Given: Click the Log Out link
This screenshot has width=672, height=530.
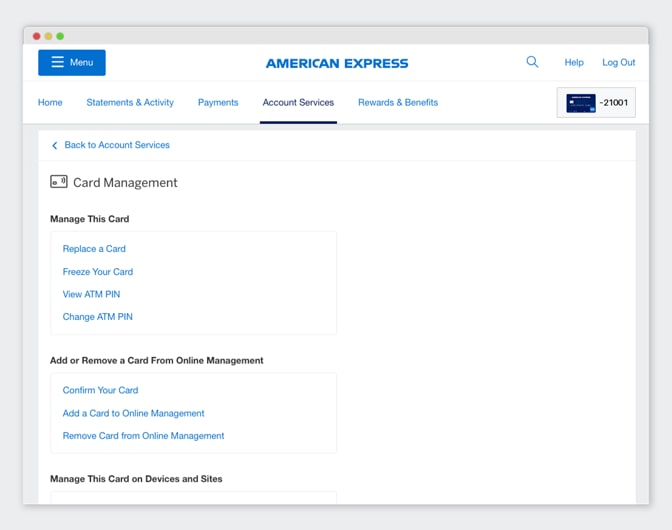Looking at the screenshot, I should click(618, 63).
